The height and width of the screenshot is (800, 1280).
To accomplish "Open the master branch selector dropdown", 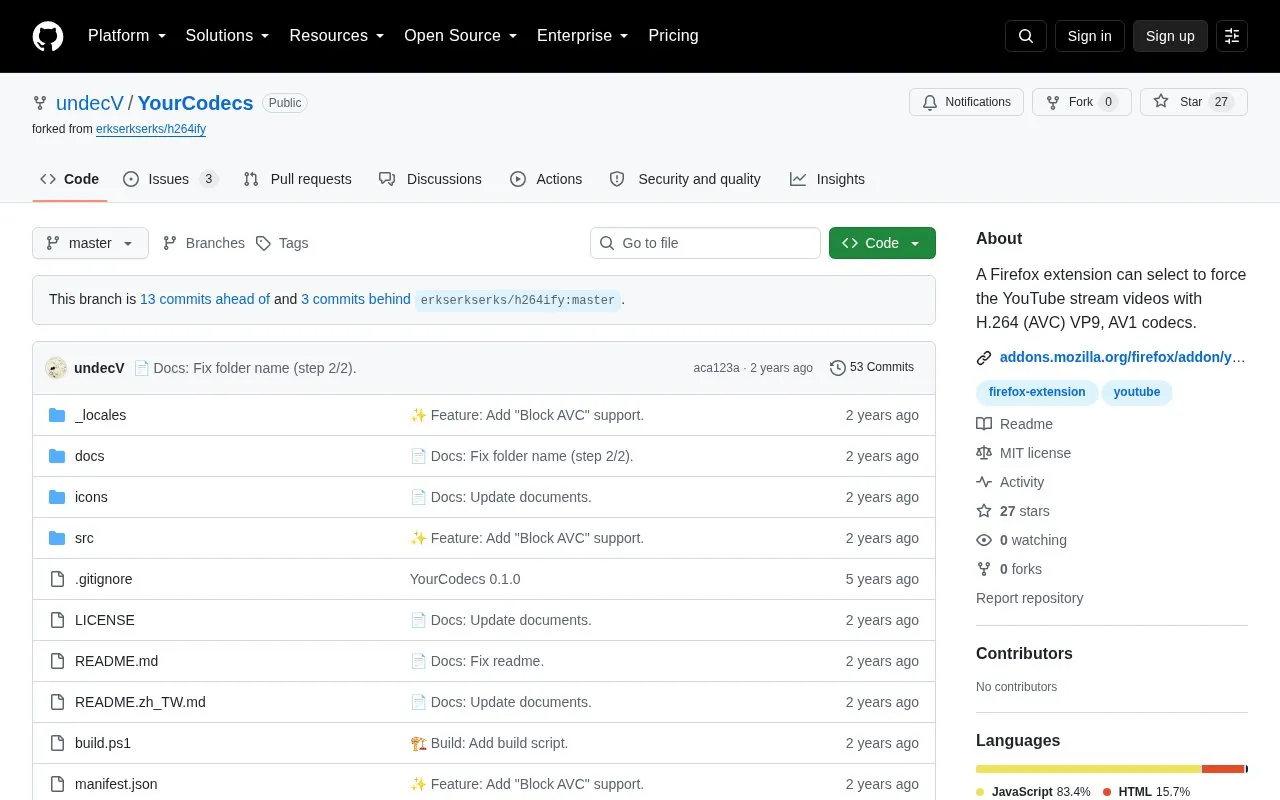I will [x=90, y=243].
